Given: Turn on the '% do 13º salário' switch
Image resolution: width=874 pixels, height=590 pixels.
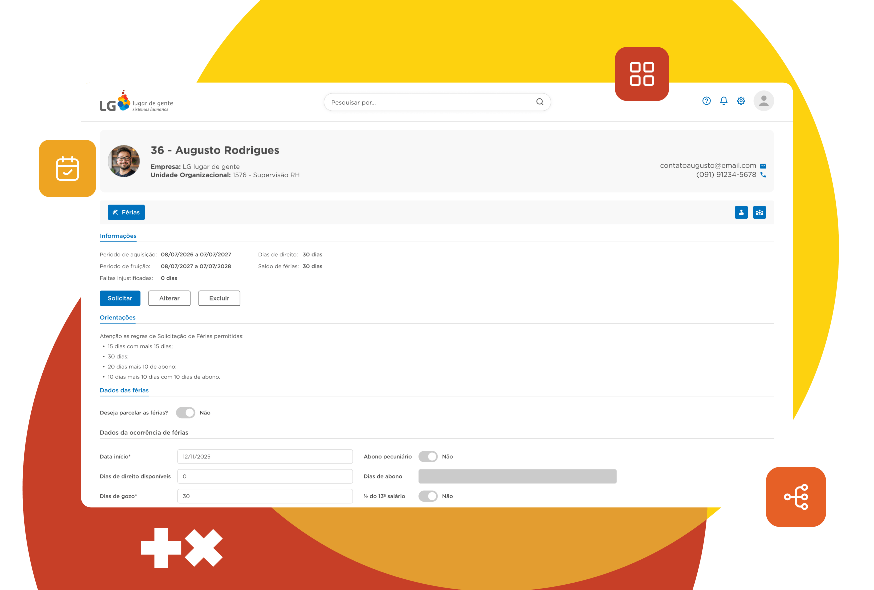Looking at the screenshot, I should click(428, 495).
